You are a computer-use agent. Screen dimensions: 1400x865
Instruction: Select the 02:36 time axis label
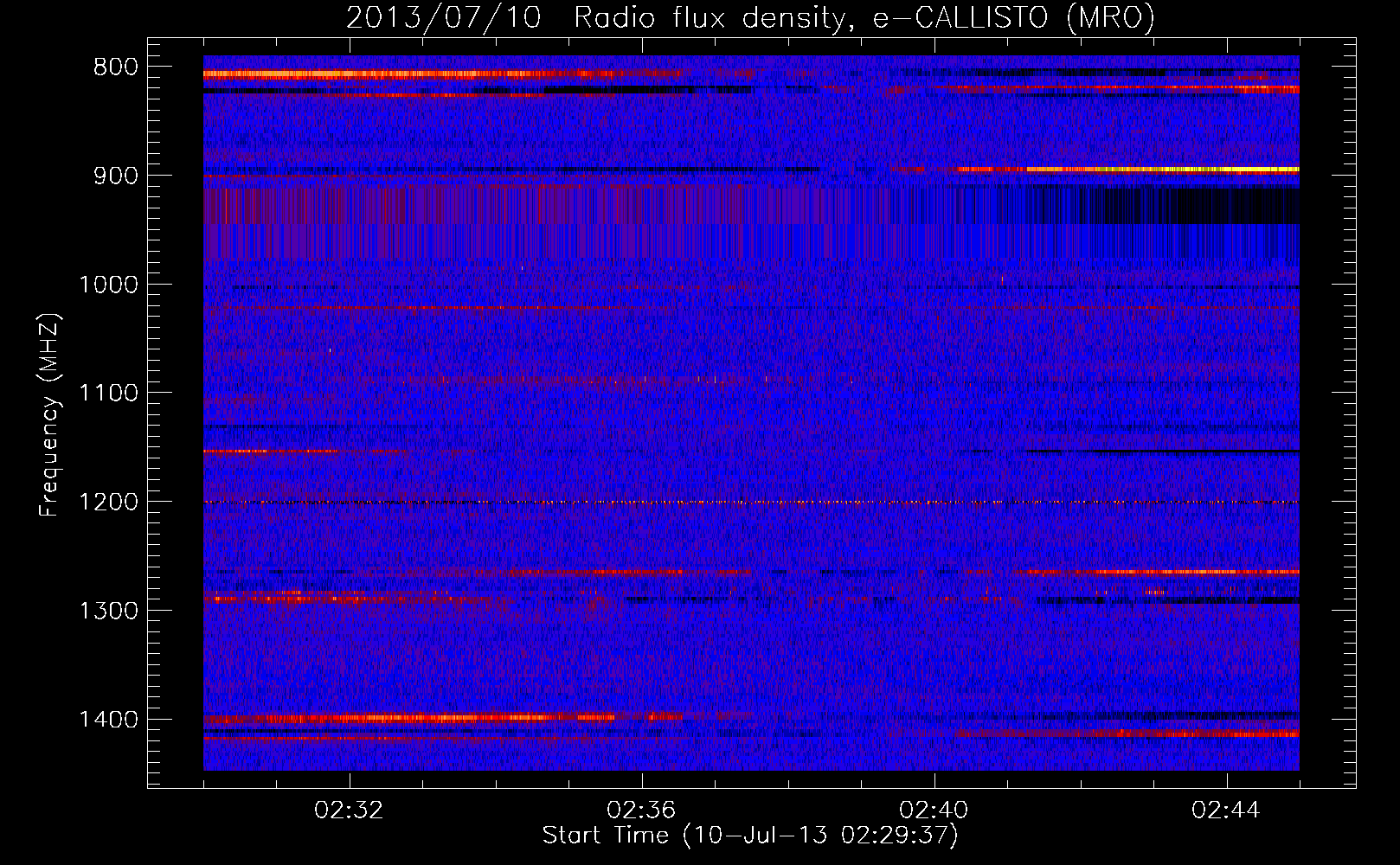[x=642, y=811]
